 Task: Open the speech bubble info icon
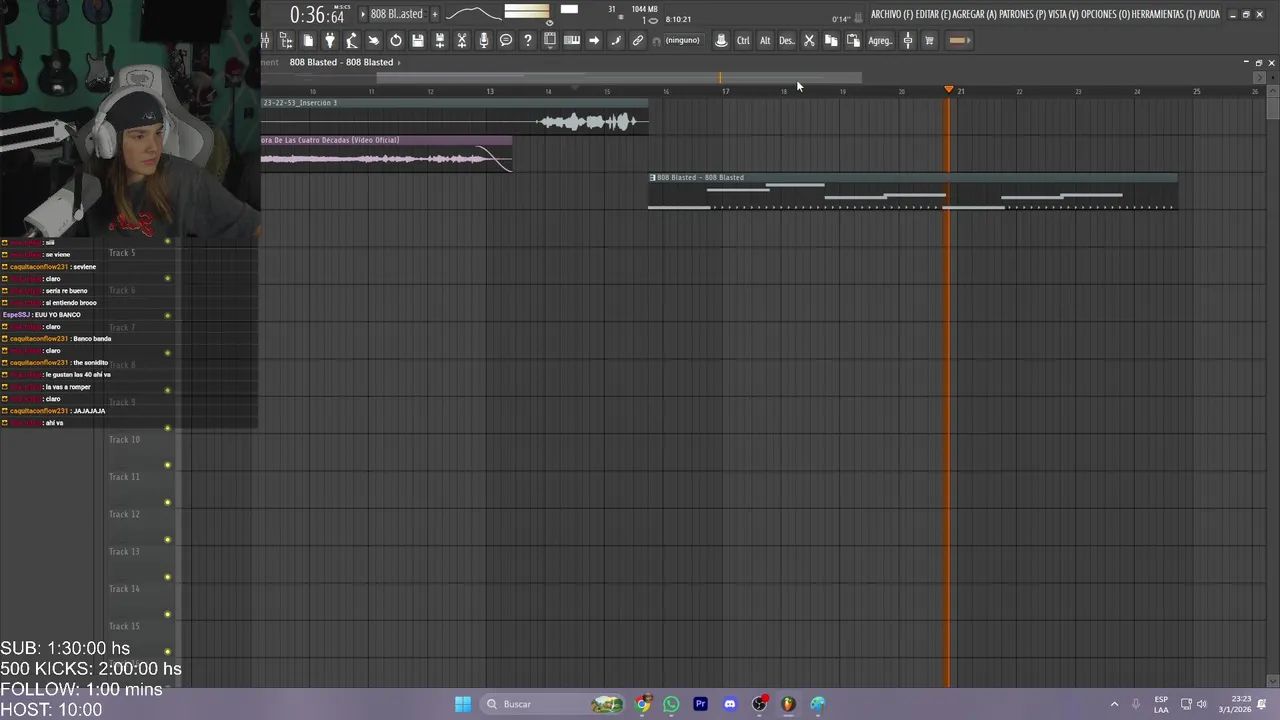506,40
